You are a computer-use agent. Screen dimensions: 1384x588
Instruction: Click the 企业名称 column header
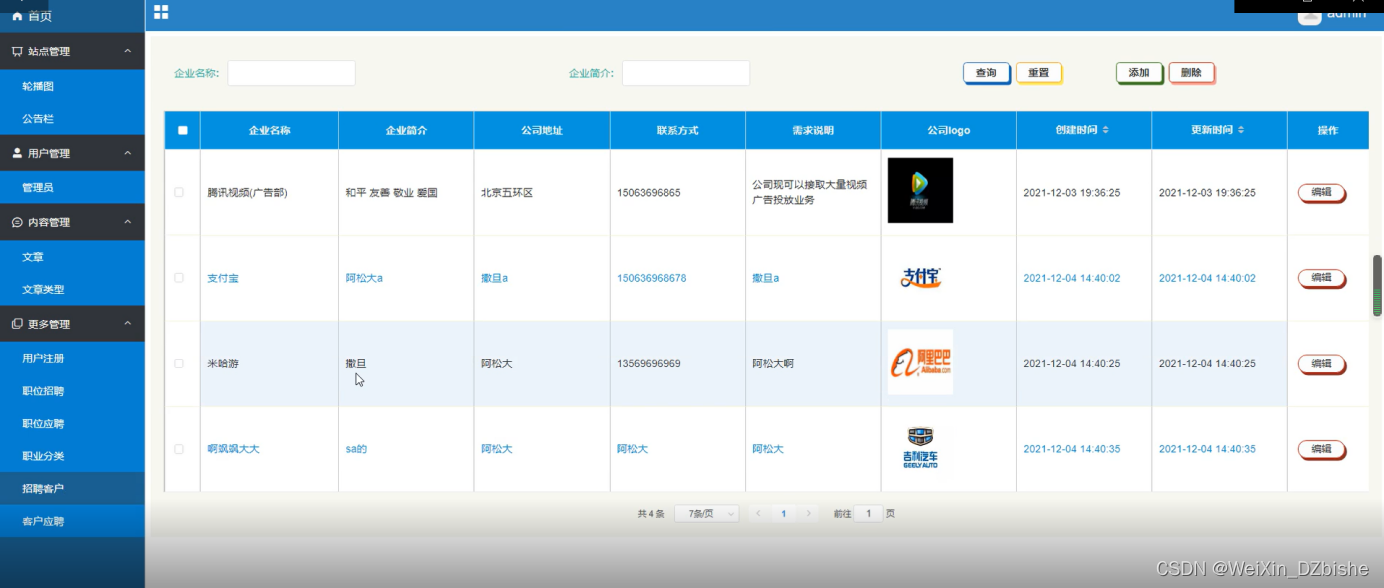click(269, 130)
